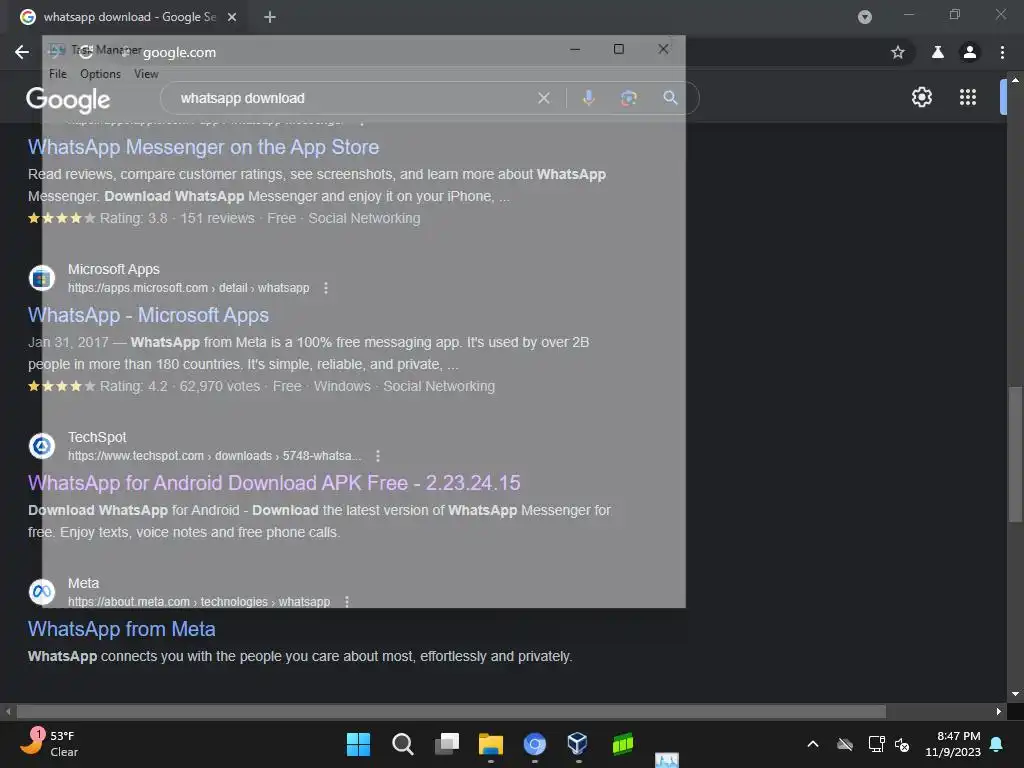This screenshot has width=1024, height=768.
Task: Open View menu in Task Manager
Action: (x=146, y=74)
